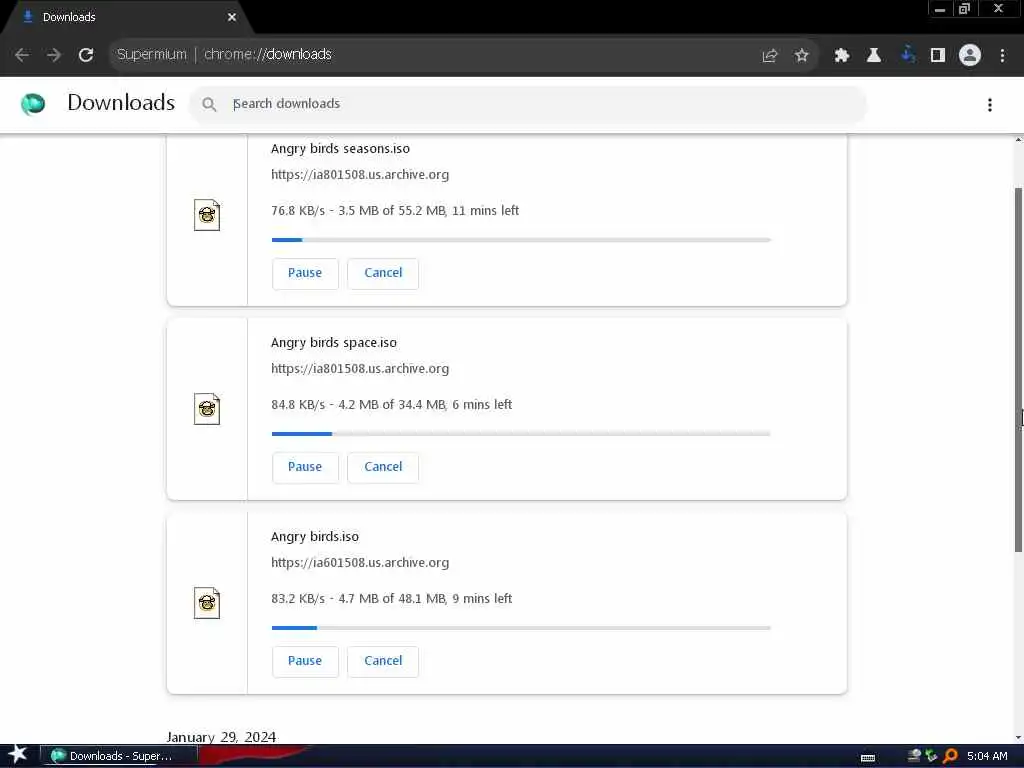1024x768 pixels.
Task: Click the vertical scrollbar thumb
Action: [1018, 369]
